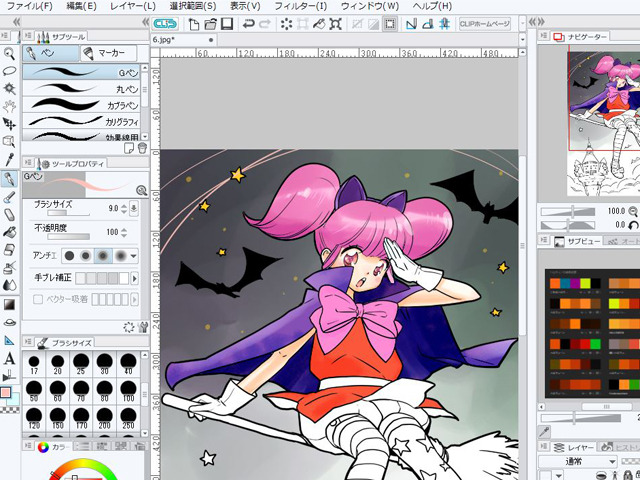Toggle snap to special ruler icon
640x480 pixels.
428,24
